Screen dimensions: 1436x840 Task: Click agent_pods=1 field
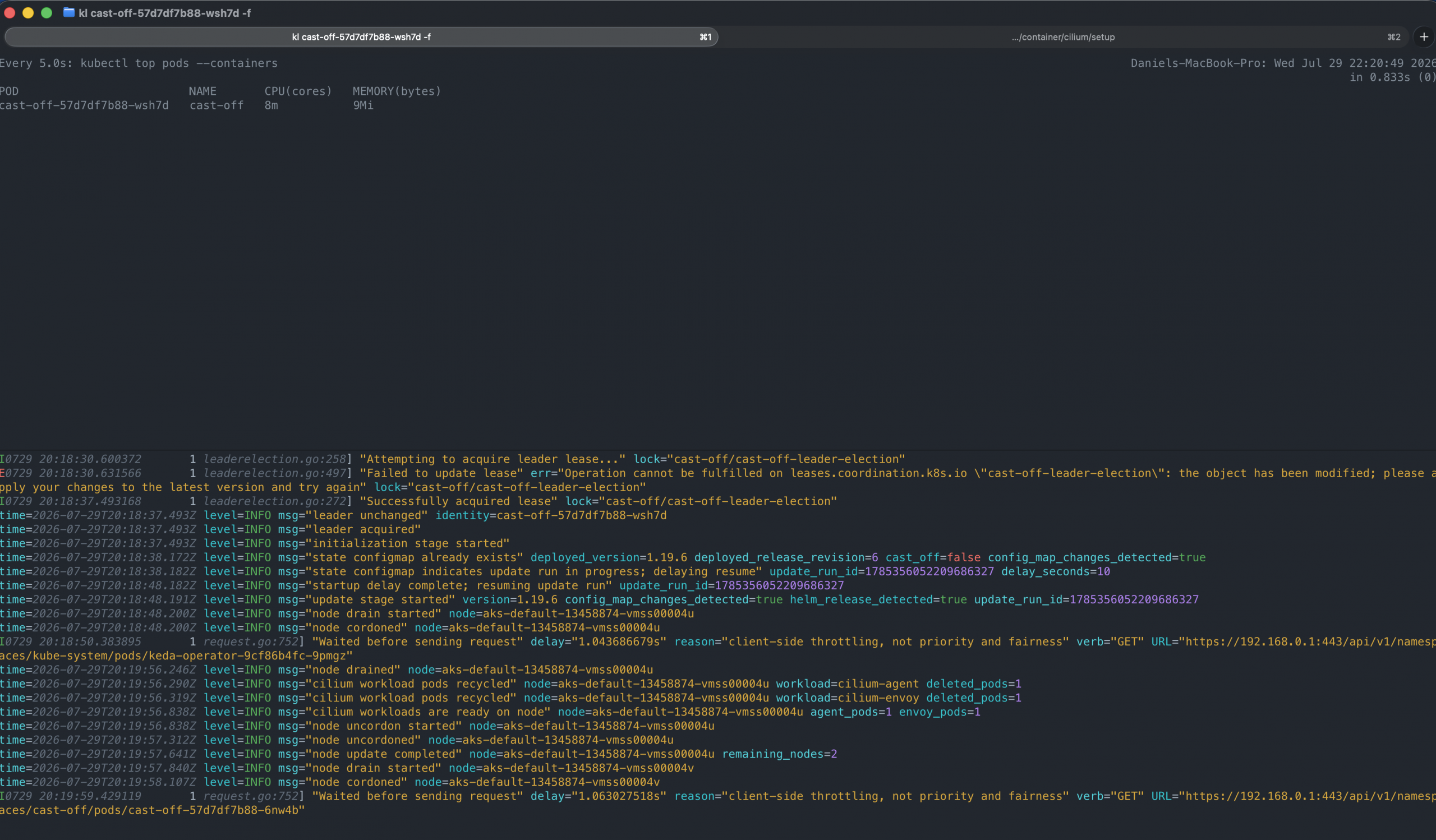pyautogui.click(x=851, y=712)
